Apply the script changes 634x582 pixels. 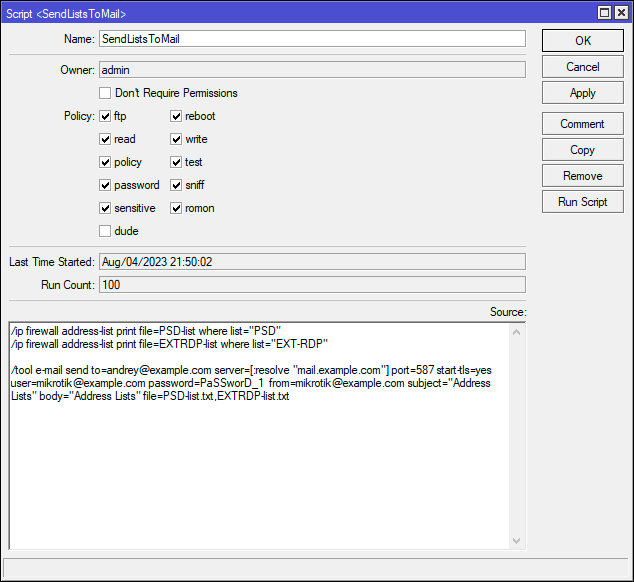click(582, 92)
